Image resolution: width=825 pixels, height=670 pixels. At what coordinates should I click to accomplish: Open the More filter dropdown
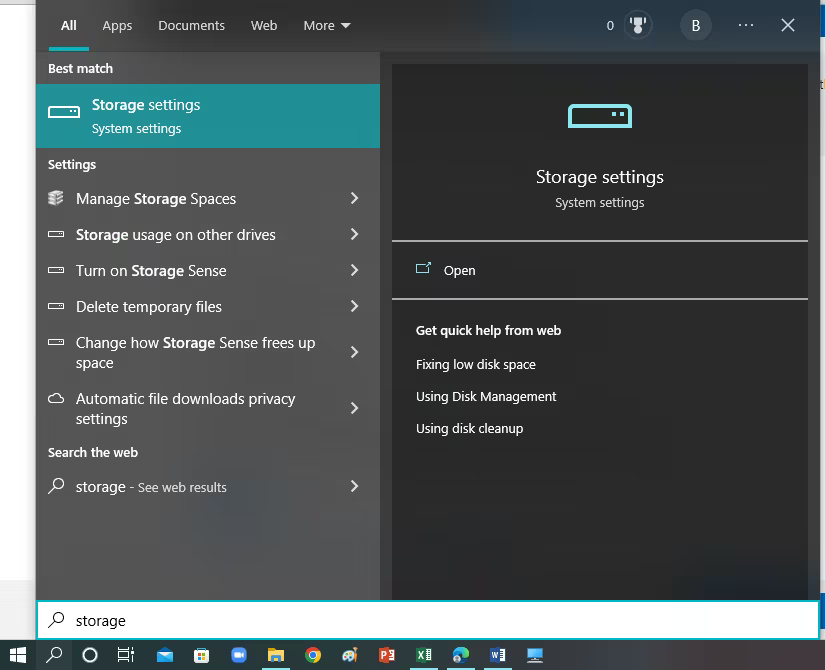coord(326,25)
